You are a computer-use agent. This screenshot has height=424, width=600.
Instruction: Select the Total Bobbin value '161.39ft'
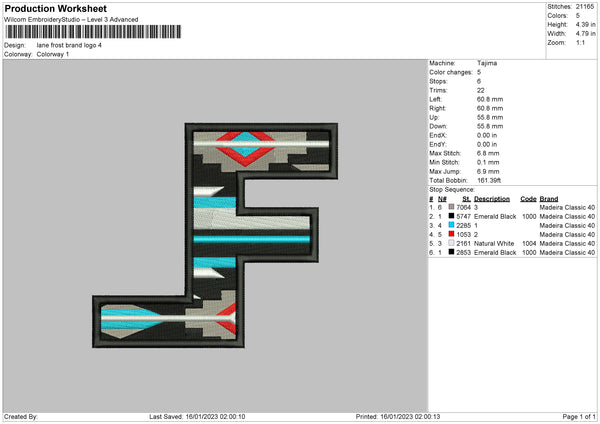tap(489, 180)
